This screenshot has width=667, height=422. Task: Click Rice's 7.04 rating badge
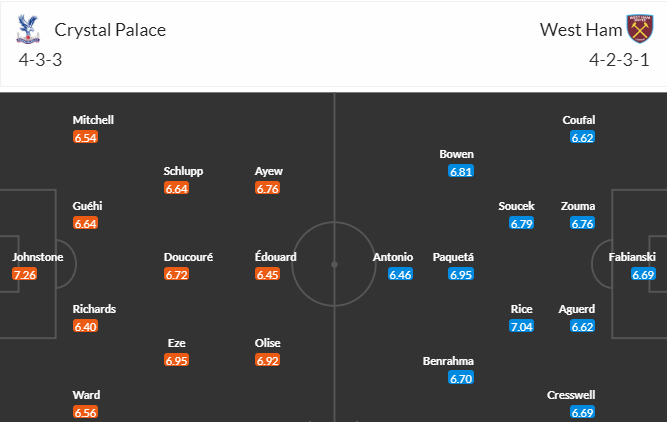tap(522, 327)
